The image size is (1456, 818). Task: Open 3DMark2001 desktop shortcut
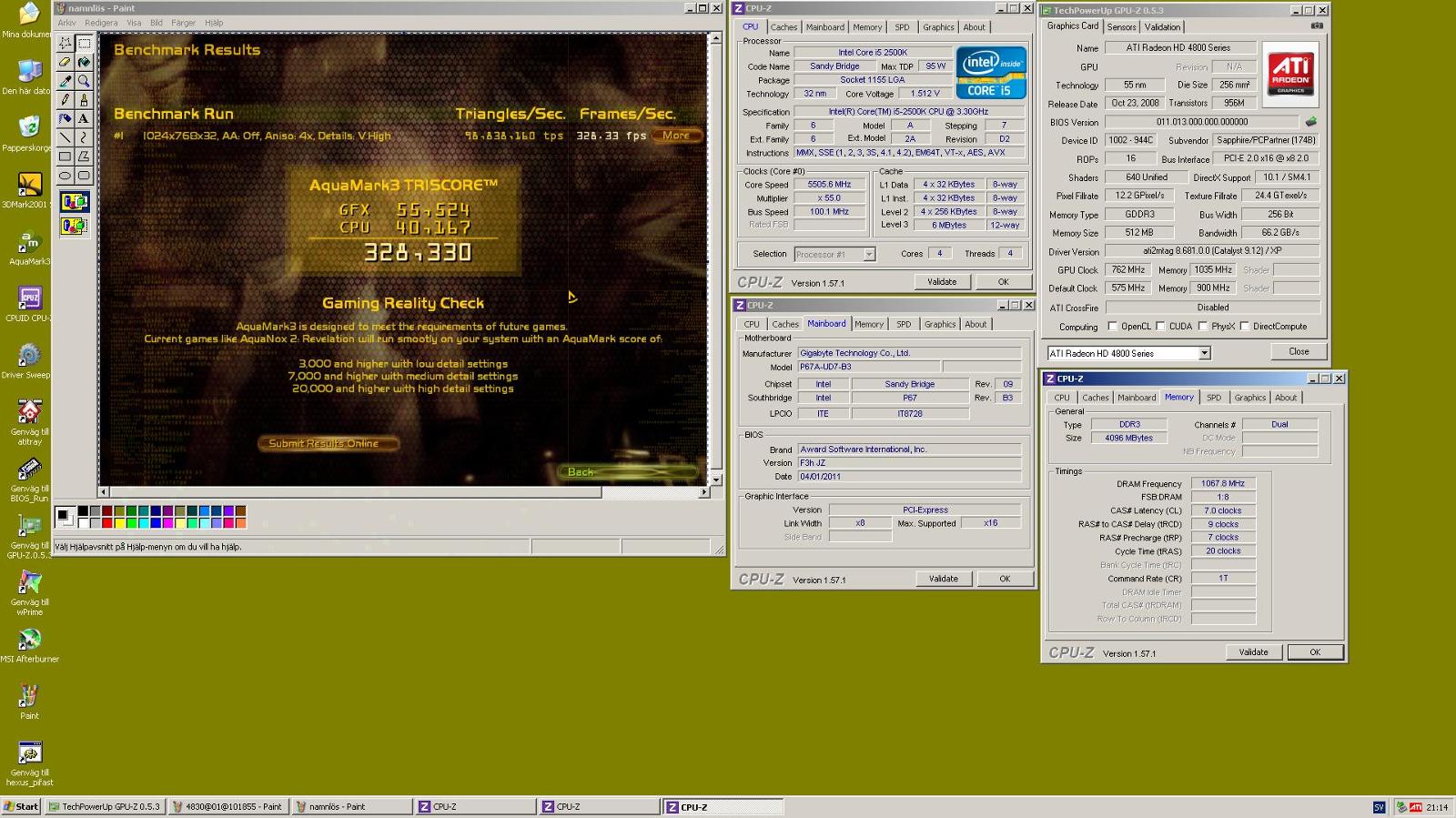29,189
